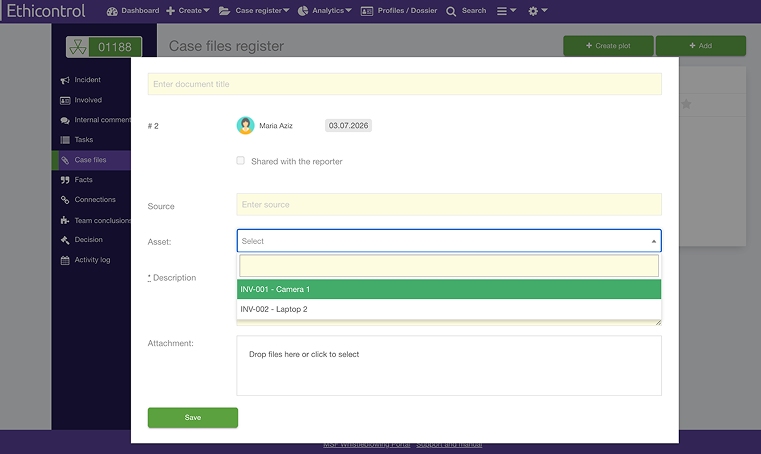The image size is (761, 454).
Task: Click the 03.07.2026 date badge
Action: click(x=348, y=126)
